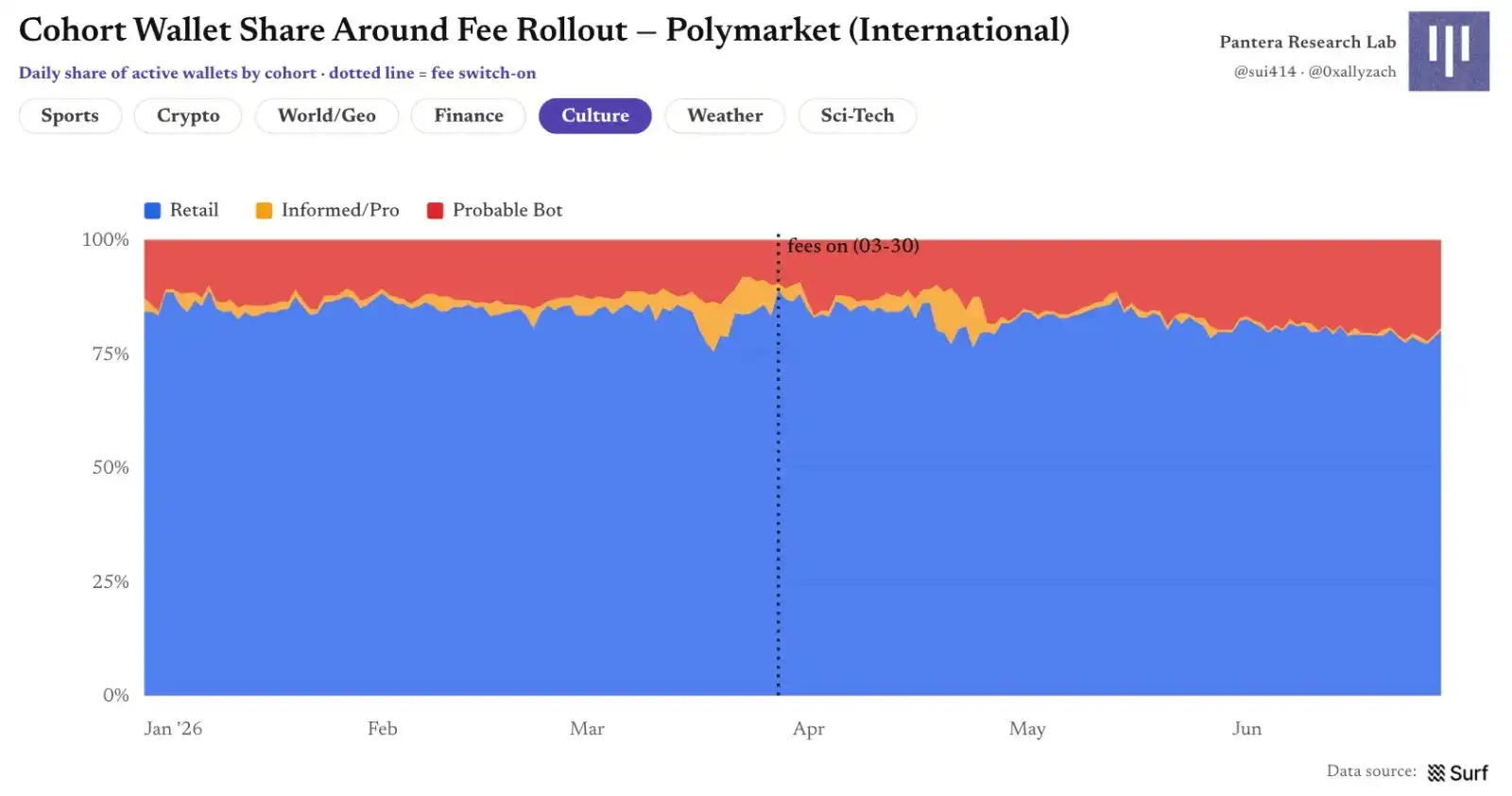
Task: Click the Jan '26 x-axis label
Action: 173,728
